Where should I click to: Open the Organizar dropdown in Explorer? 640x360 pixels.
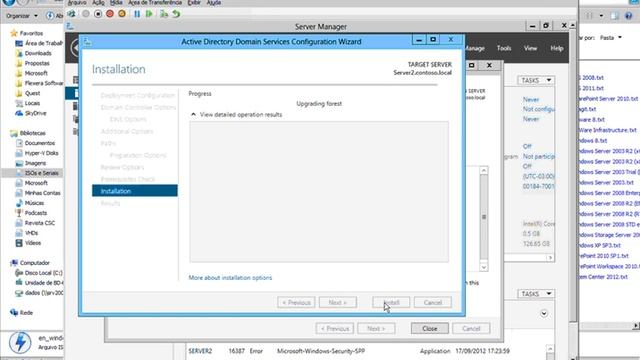point(22,16)
